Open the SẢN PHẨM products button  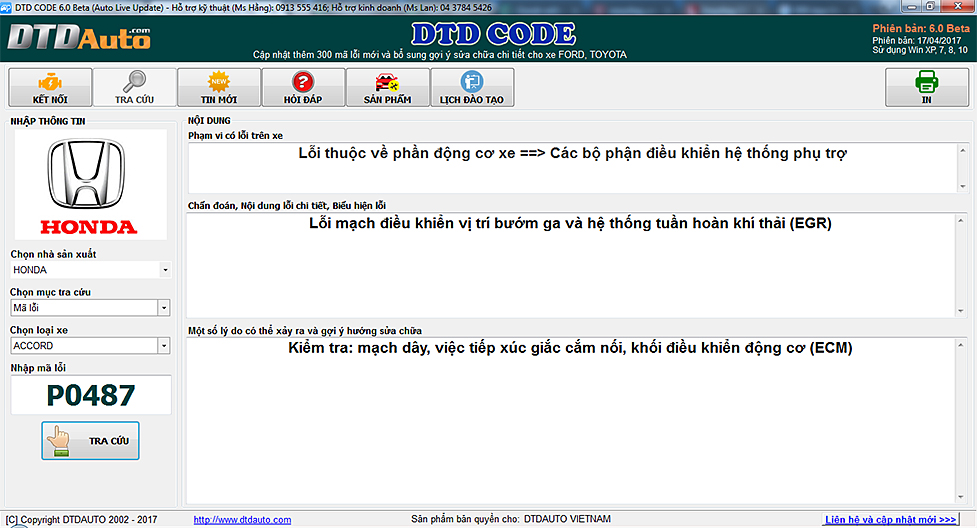click(388, 87)
